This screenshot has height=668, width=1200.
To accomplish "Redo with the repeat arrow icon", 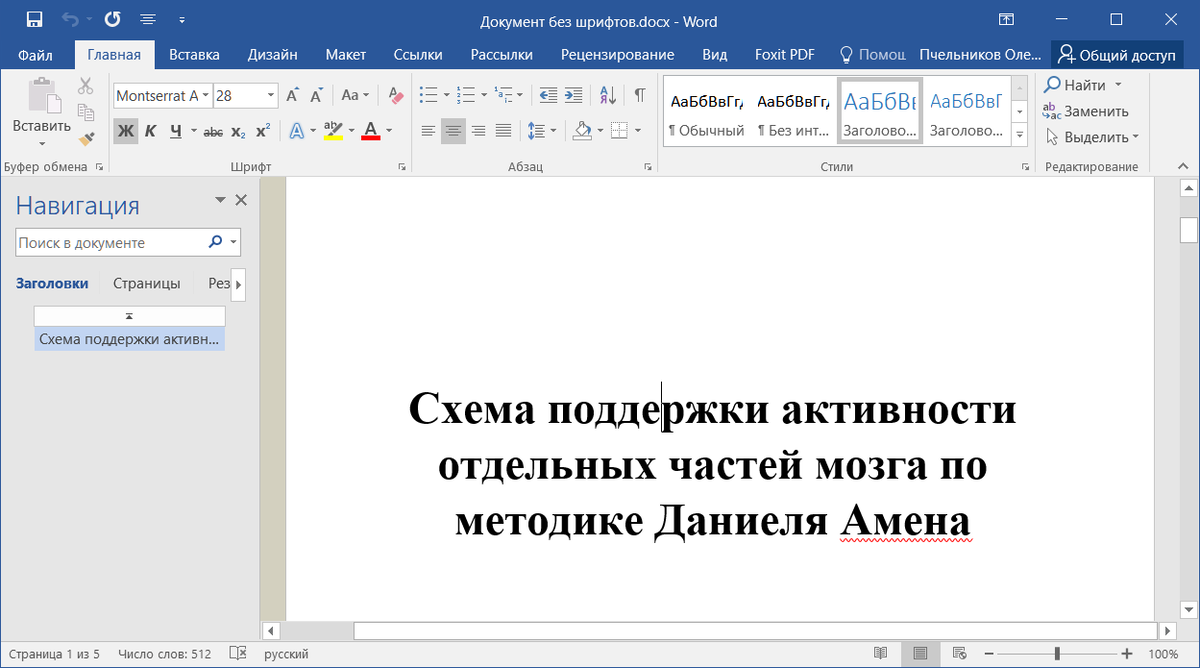I will click(x=112, y=20).
